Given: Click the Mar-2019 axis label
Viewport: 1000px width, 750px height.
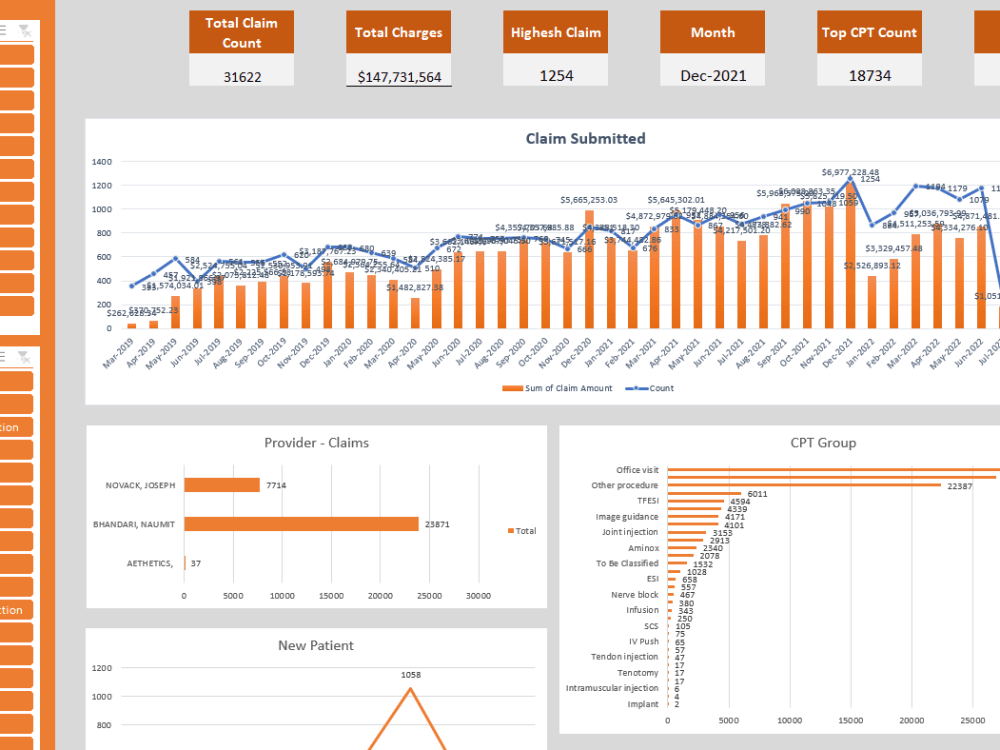Looking at the screenshot, I should [x=118, y=353].
